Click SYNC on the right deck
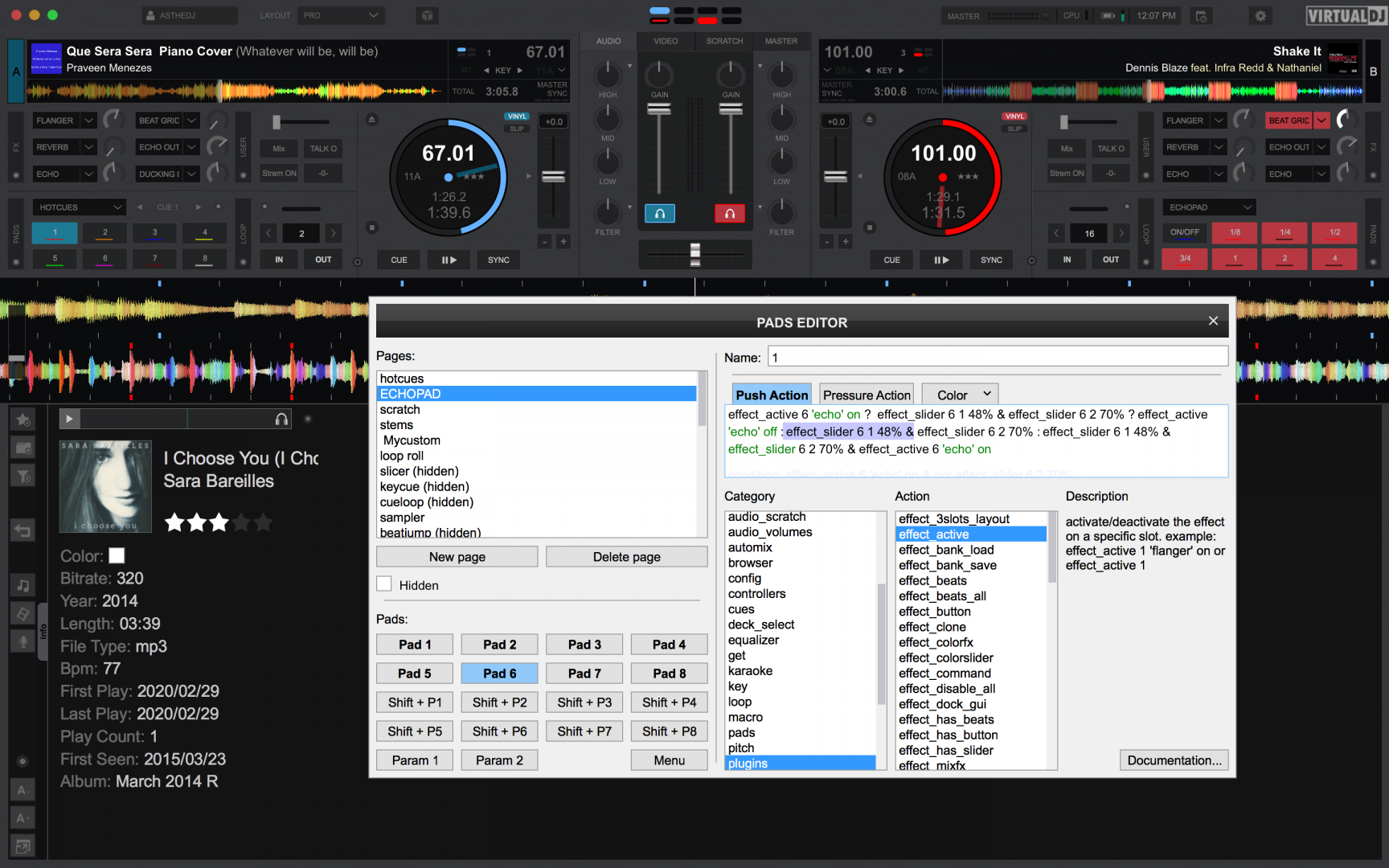This screenshot has height=868, width=1389. 991,260
